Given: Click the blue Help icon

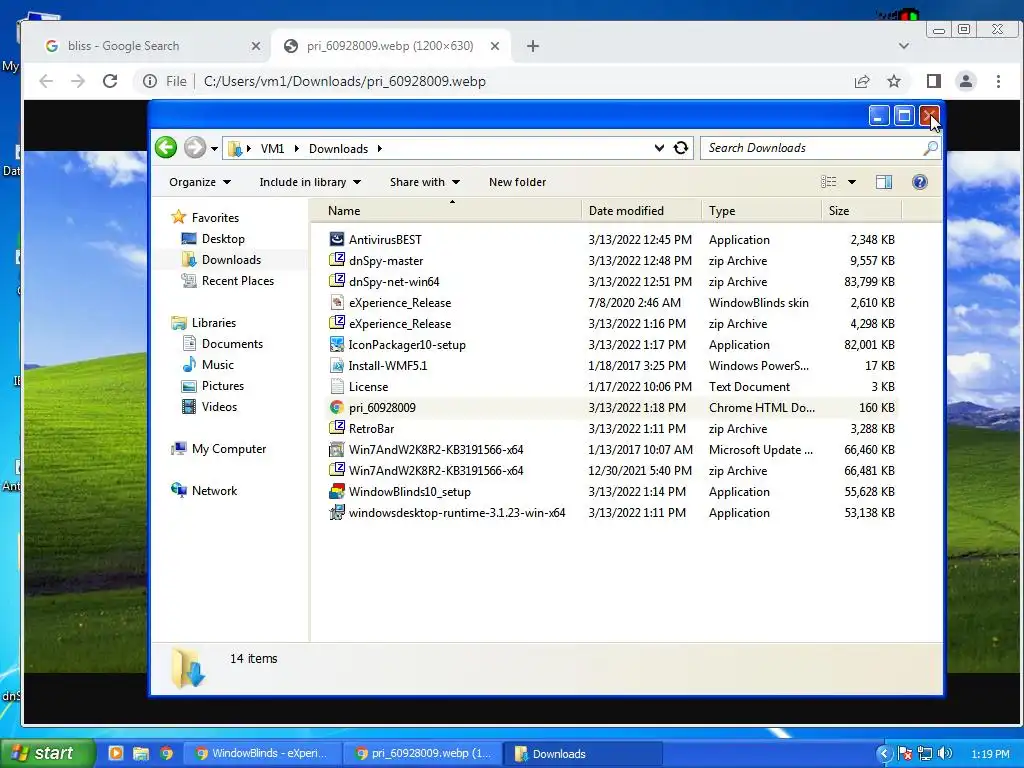Looking at the screenshot, I should tap(920, 182).
